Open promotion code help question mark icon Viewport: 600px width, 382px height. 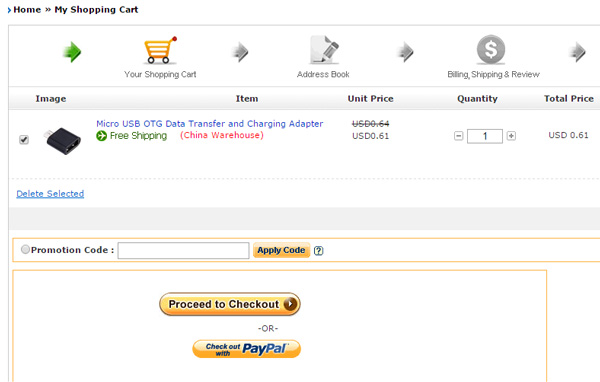(x=318, y=250)
